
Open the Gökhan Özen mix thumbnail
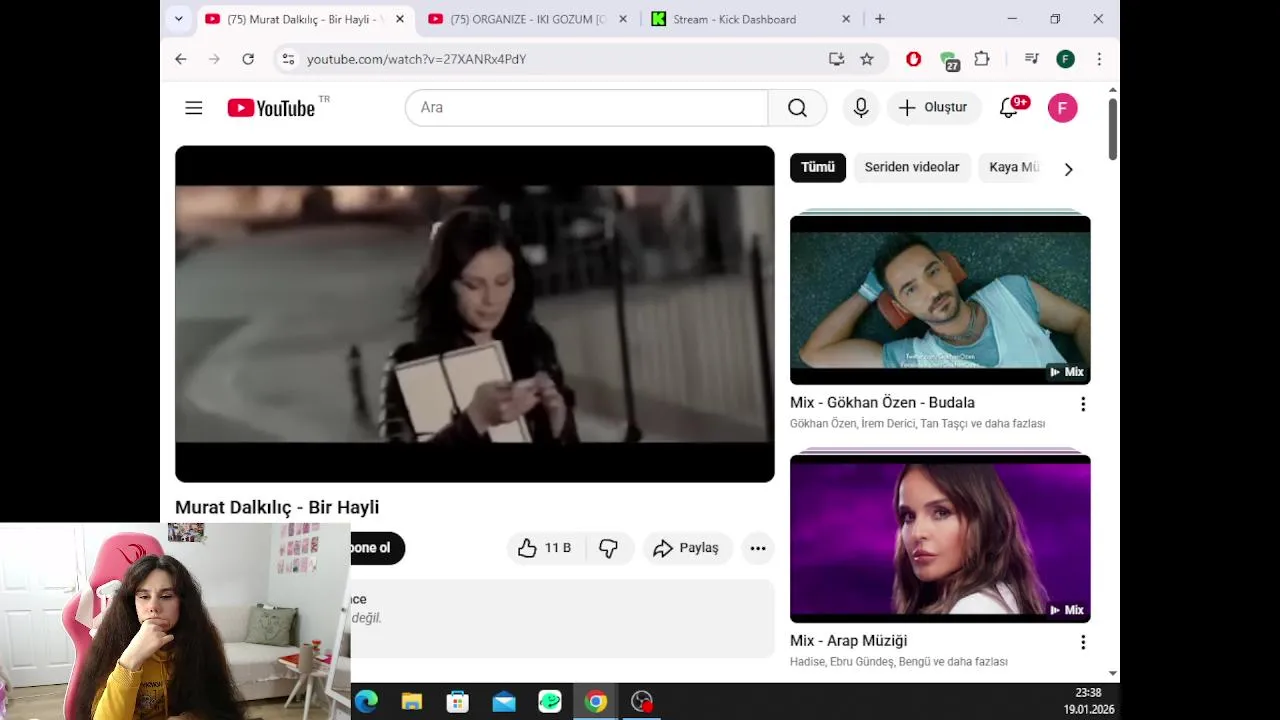[x=940, y=299]
